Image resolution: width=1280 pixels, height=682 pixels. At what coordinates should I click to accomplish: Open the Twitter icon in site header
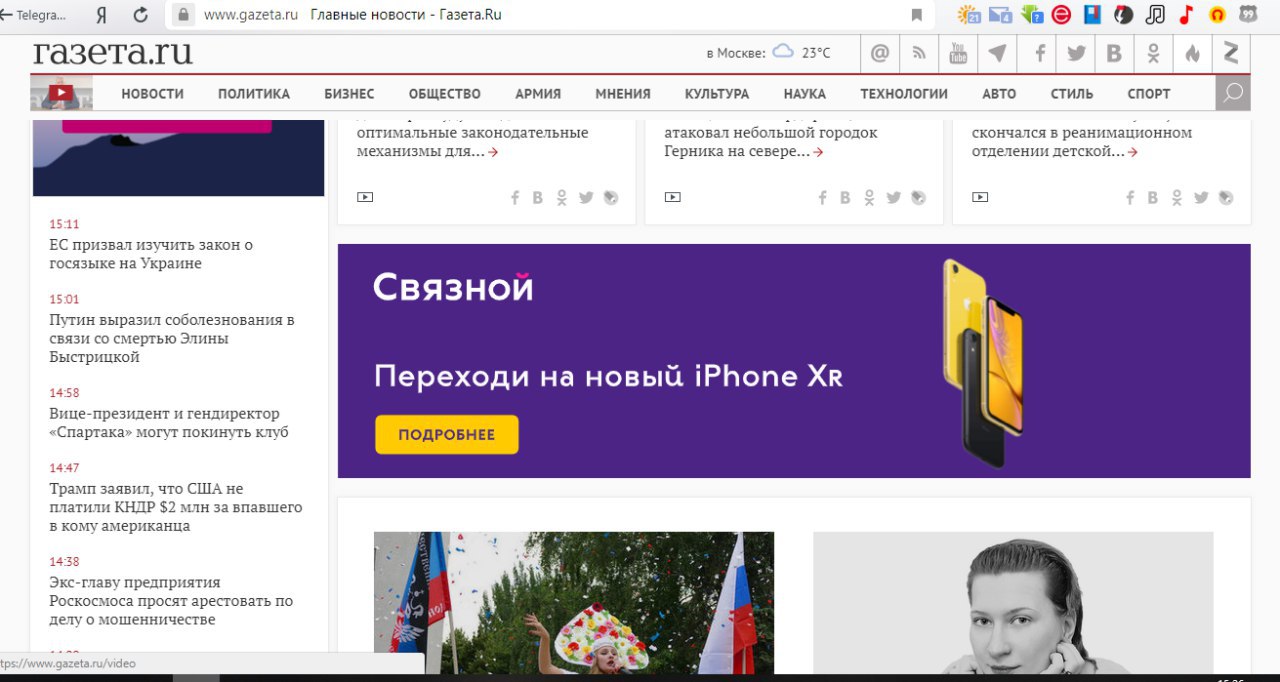[1076, 53]
